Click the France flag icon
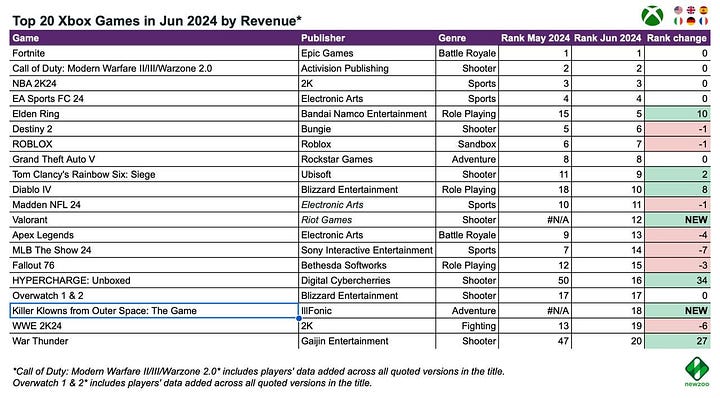Viewport: 720px width, 398px height. [703, 21]
